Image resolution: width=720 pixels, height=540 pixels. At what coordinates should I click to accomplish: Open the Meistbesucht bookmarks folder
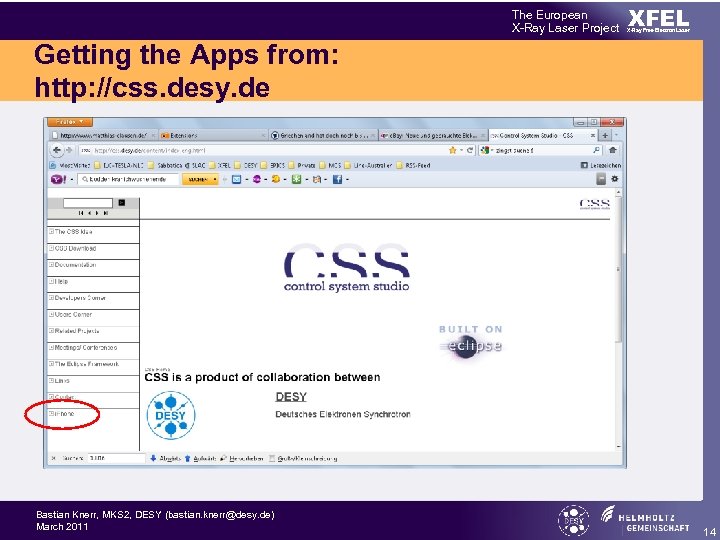click(x=70, y=165)
